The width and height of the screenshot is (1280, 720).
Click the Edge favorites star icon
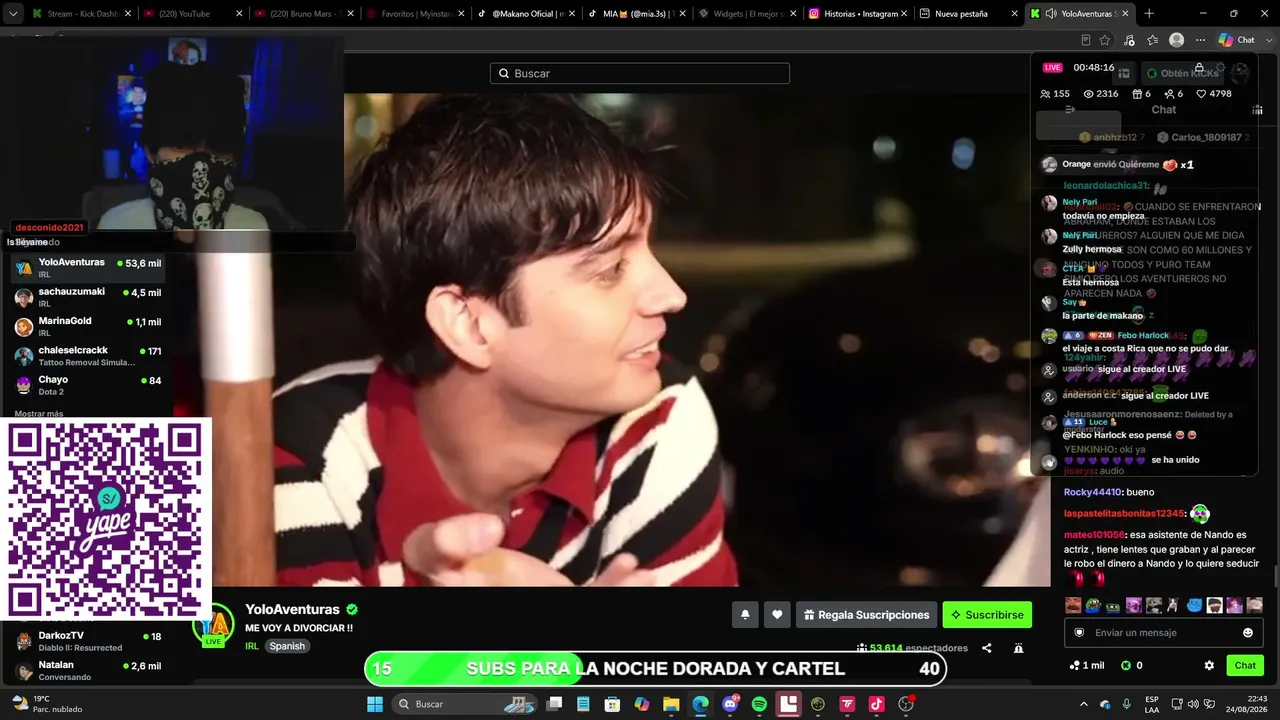tap(1105, 40)
